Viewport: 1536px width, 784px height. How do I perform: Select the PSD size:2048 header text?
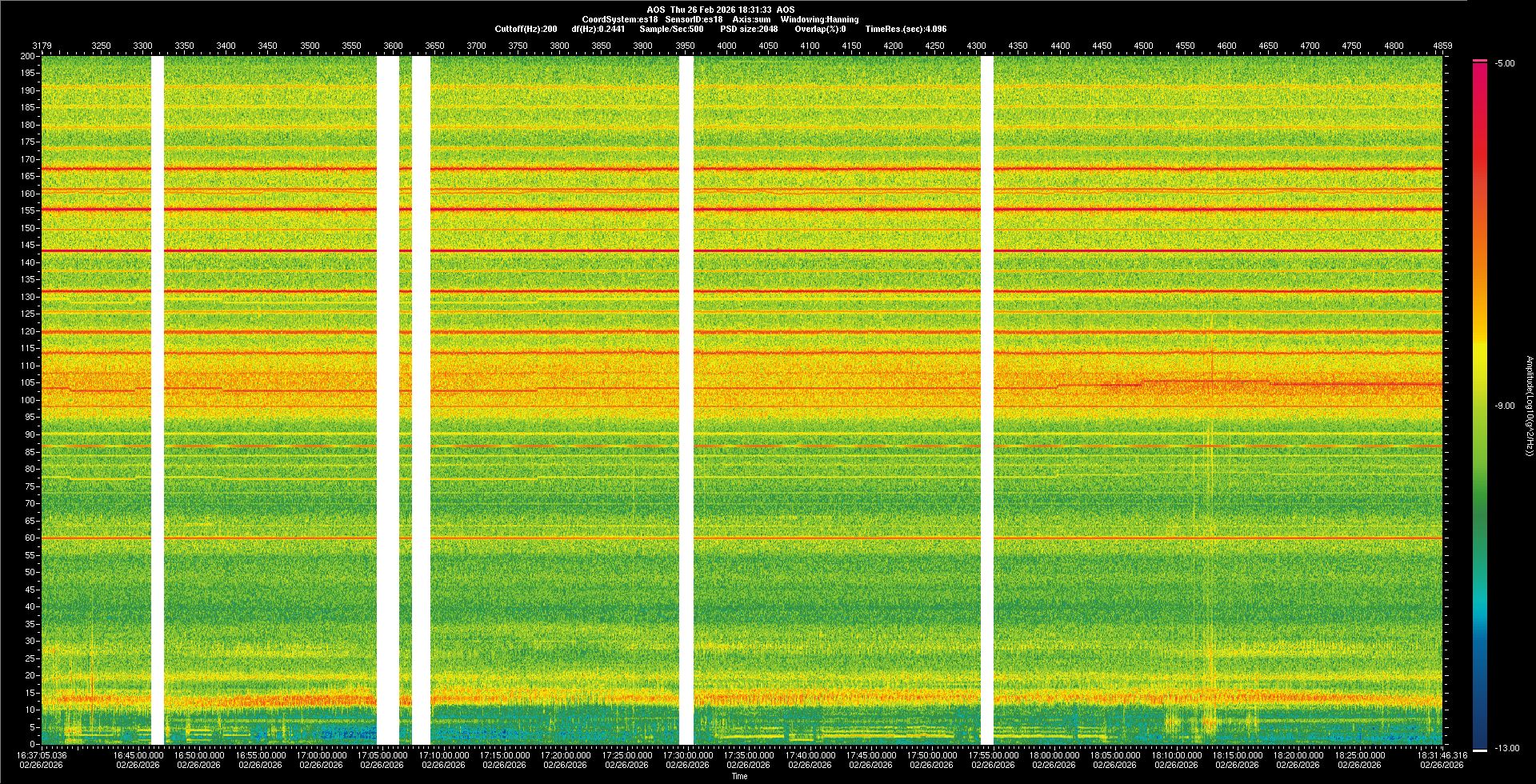click(x=748, y=30)
